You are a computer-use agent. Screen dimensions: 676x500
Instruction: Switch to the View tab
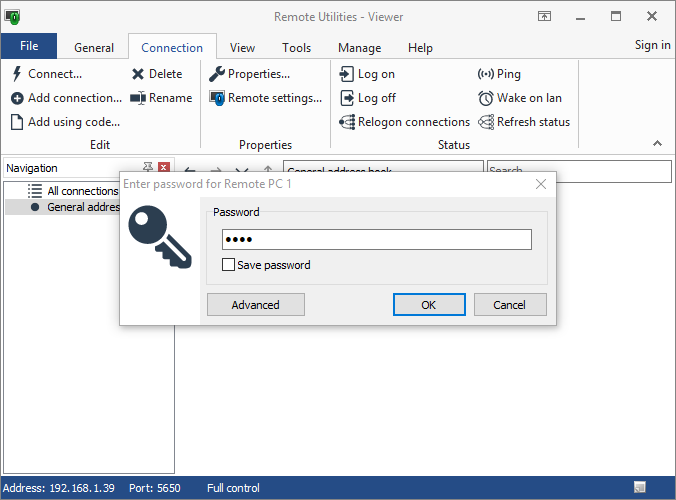pyautogui.click(x=242, y=48)
